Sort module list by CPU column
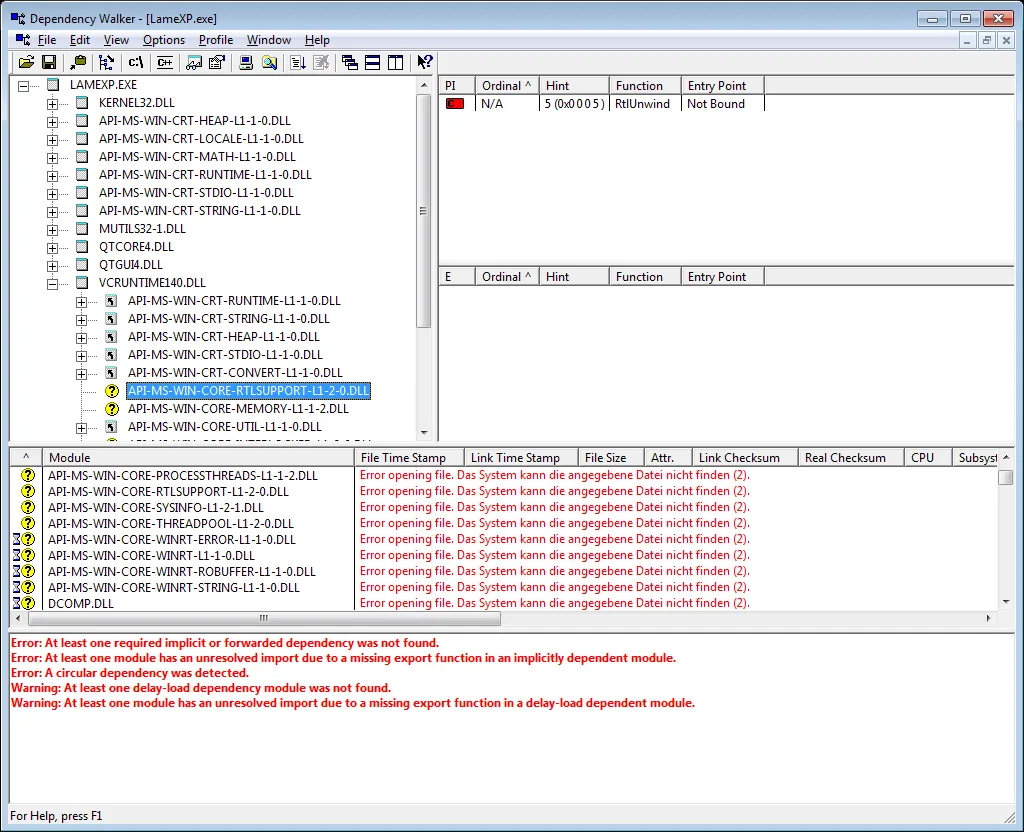The image size is (1024, 832). point(927,458)
